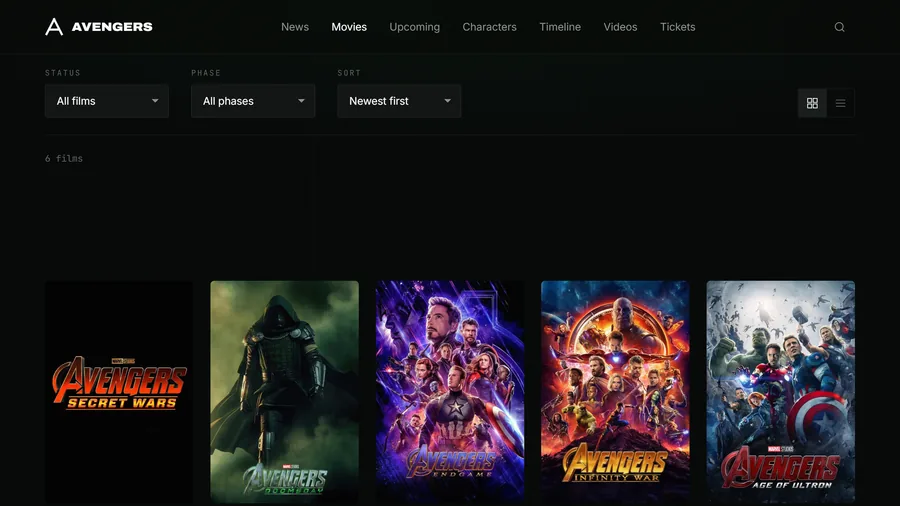Image resolution: width=900 pixels, height=506 pixels.
Task: Open the Phase 'All phases' dropdown
Action: pyautogui.click(x=253, y=101)
